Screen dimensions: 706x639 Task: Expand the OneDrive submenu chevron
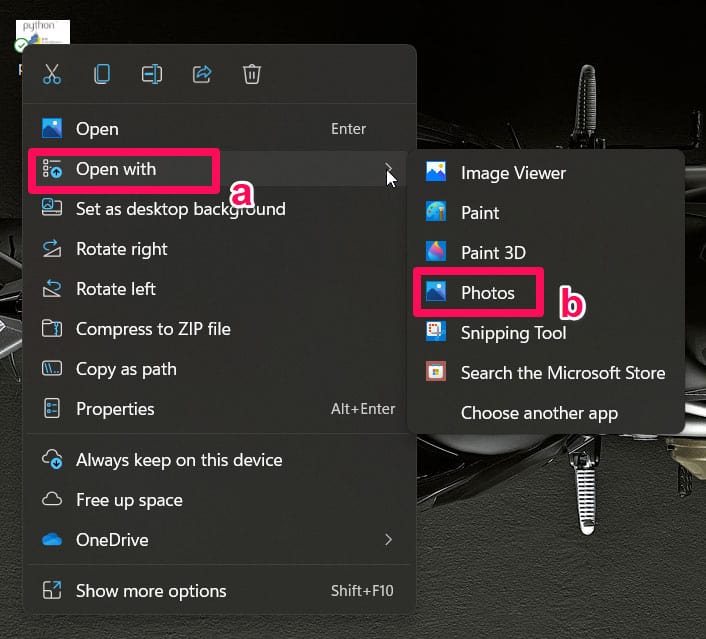[x=389, y=539]
